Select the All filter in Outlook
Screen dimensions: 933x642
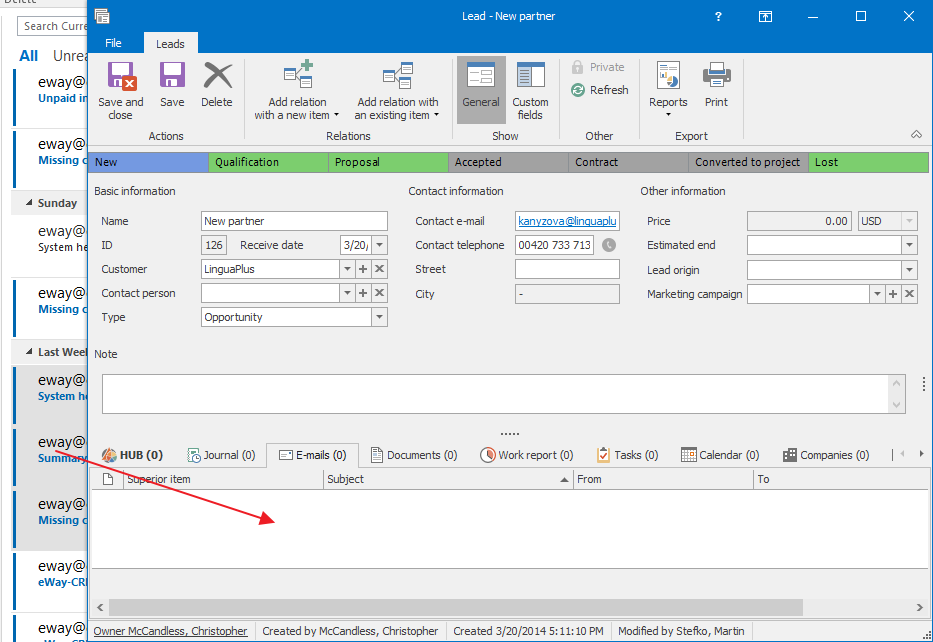point(29,56)
